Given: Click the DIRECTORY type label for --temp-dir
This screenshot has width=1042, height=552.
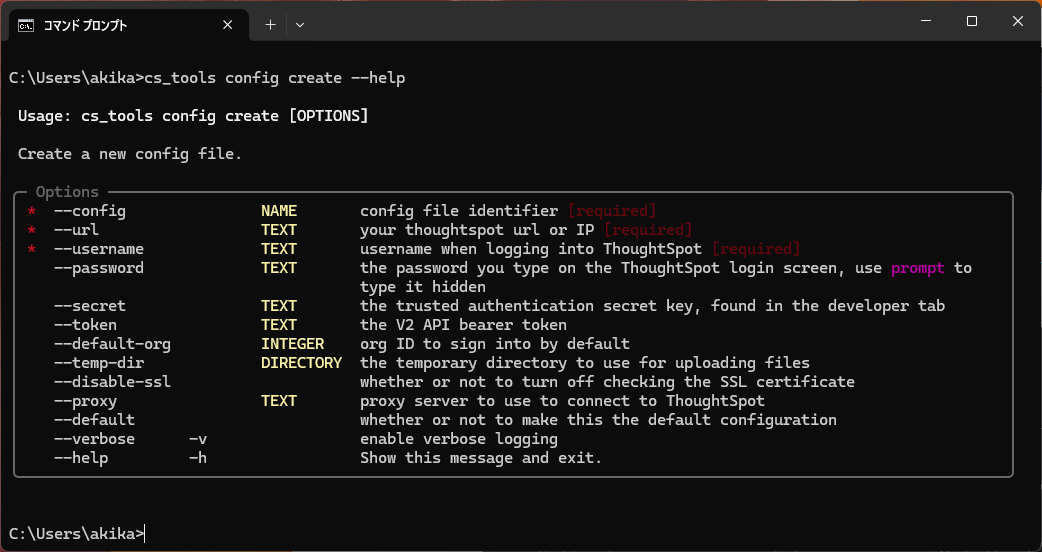Looking at the screenshot, I should 301,363.
